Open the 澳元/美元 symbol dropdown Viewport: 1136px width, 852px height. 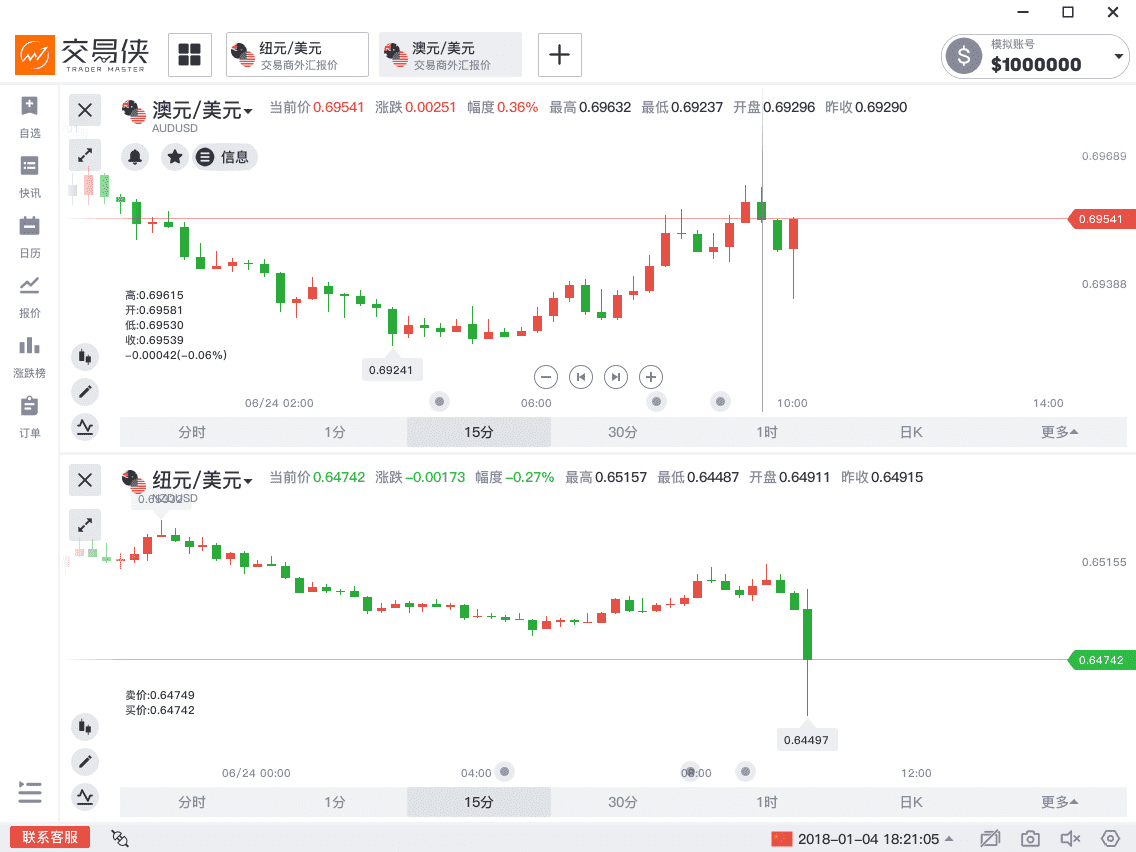click(248, 111)
